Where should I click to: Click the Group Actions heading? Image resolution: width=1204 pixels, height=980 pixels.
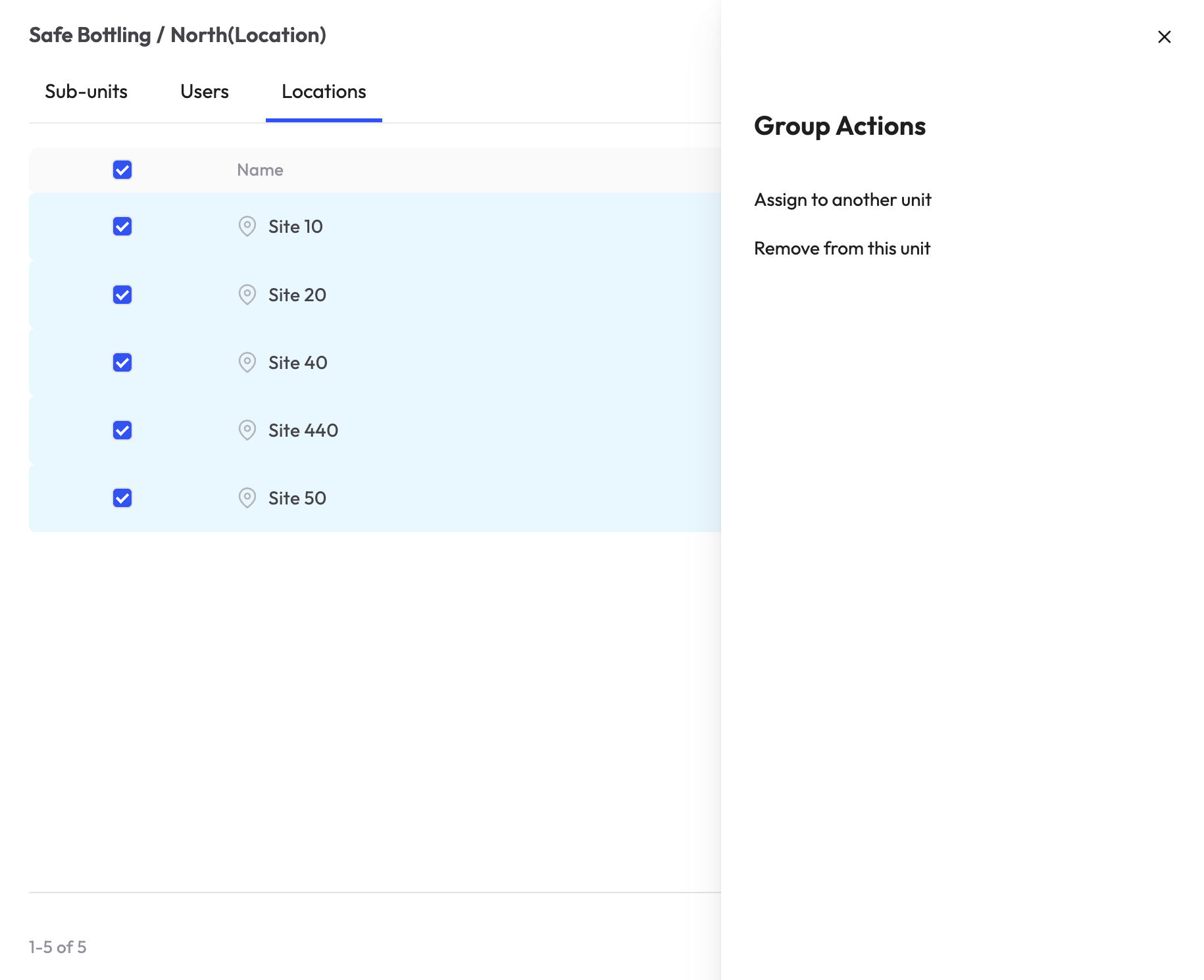[840, 126]
